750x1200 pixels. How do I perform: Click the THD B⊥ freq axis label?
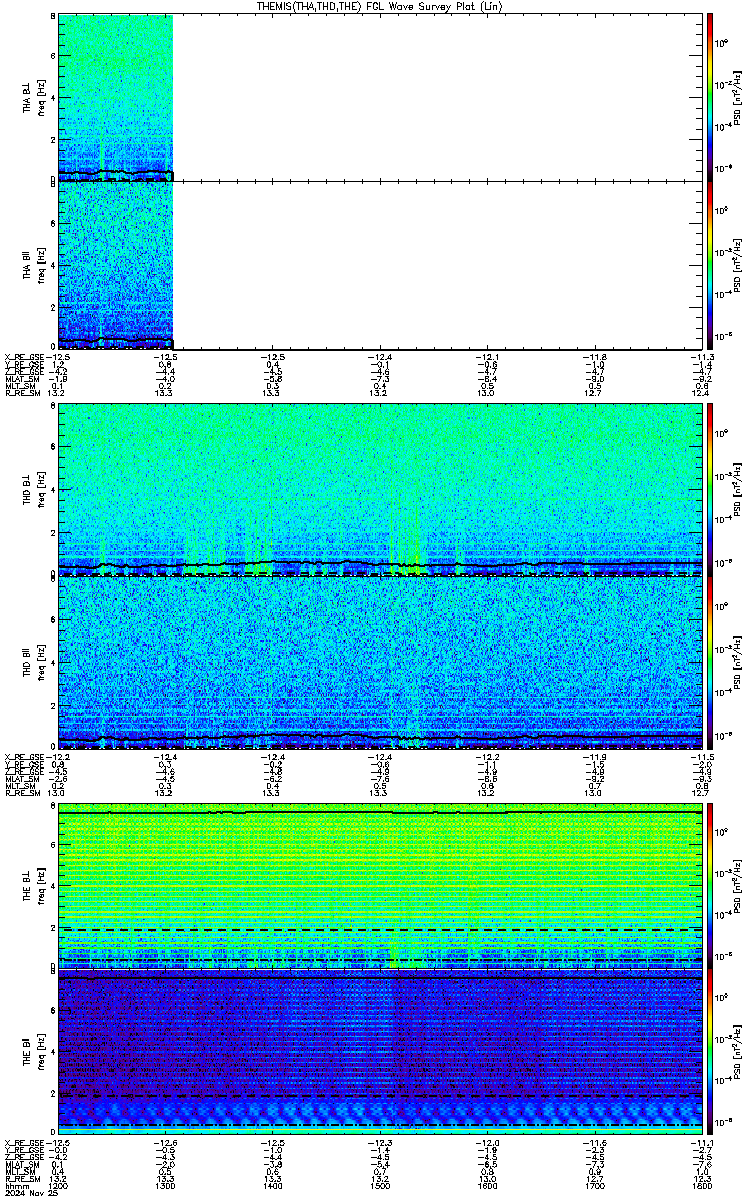[34, 488]
